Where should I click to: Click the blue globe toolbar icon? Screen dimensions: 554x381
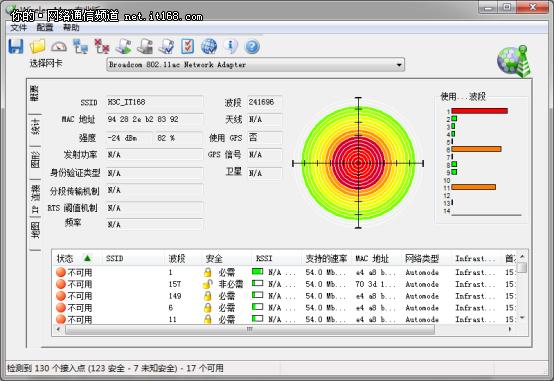point(209,46)
